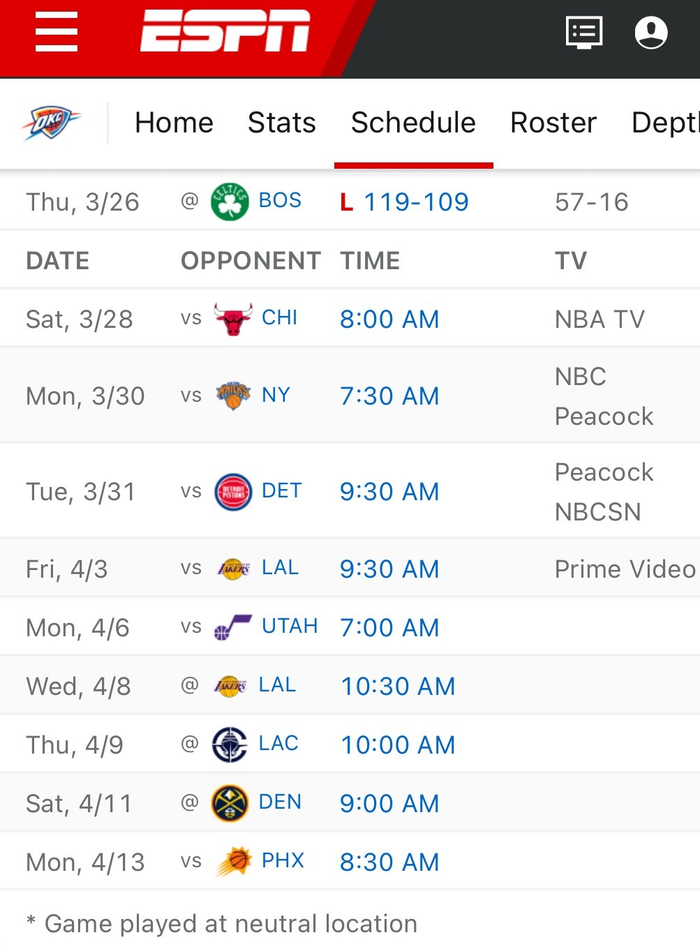Click the Detroit Pistons logo

[x=233, y=492]
